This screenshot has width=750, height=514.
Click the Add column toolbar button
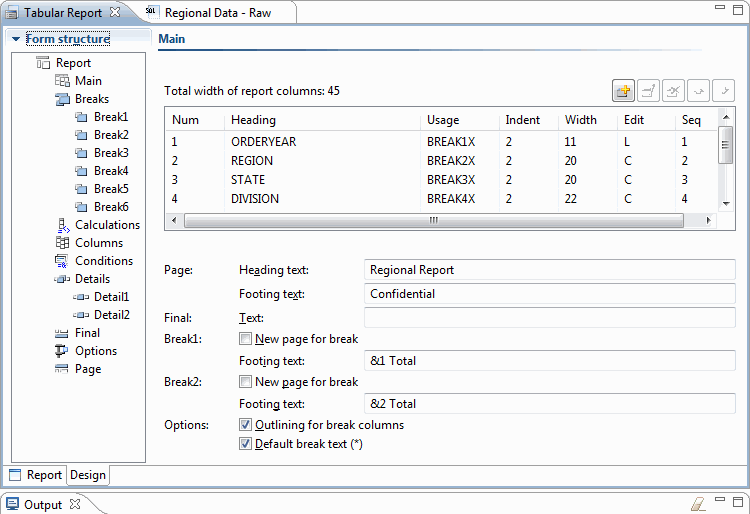click(623, 90)
